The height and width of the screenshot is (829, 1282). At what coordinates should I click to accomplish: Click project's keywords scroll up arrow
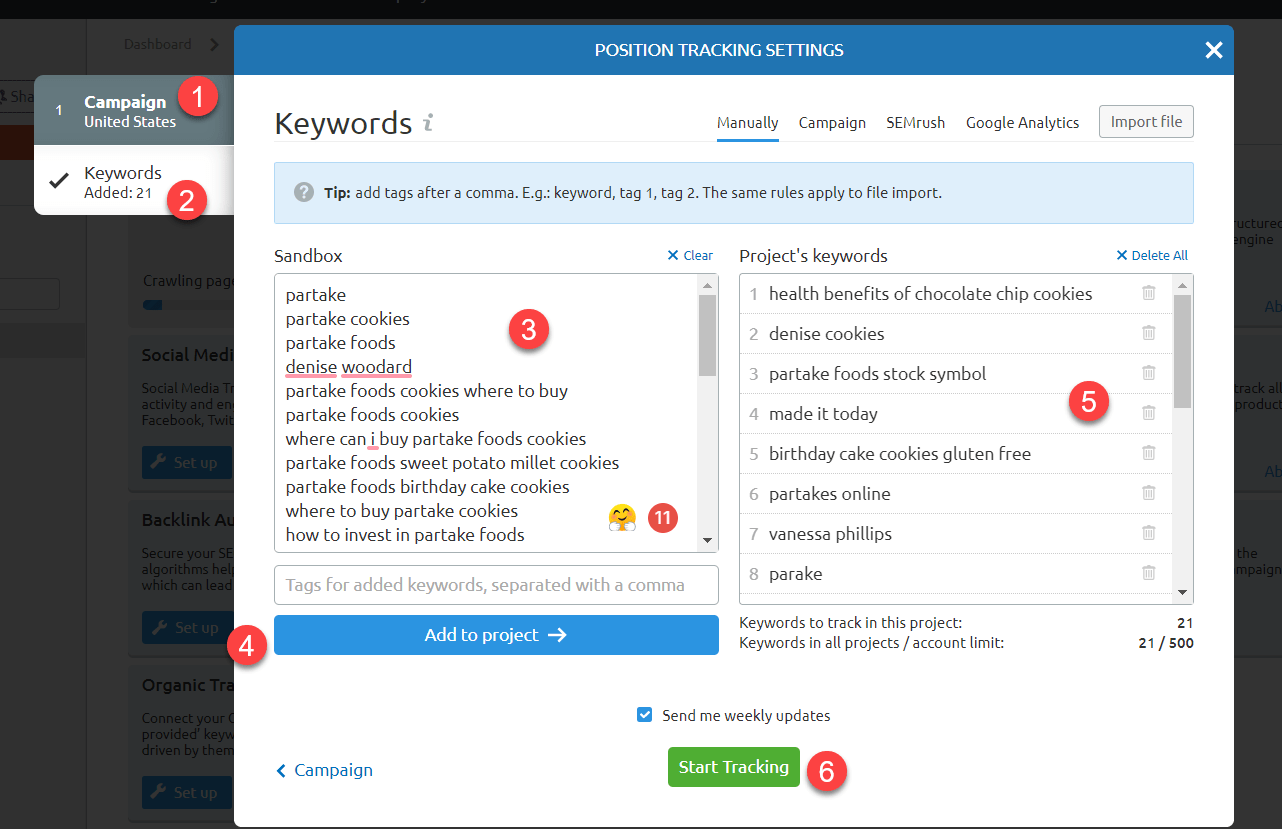1183,286
